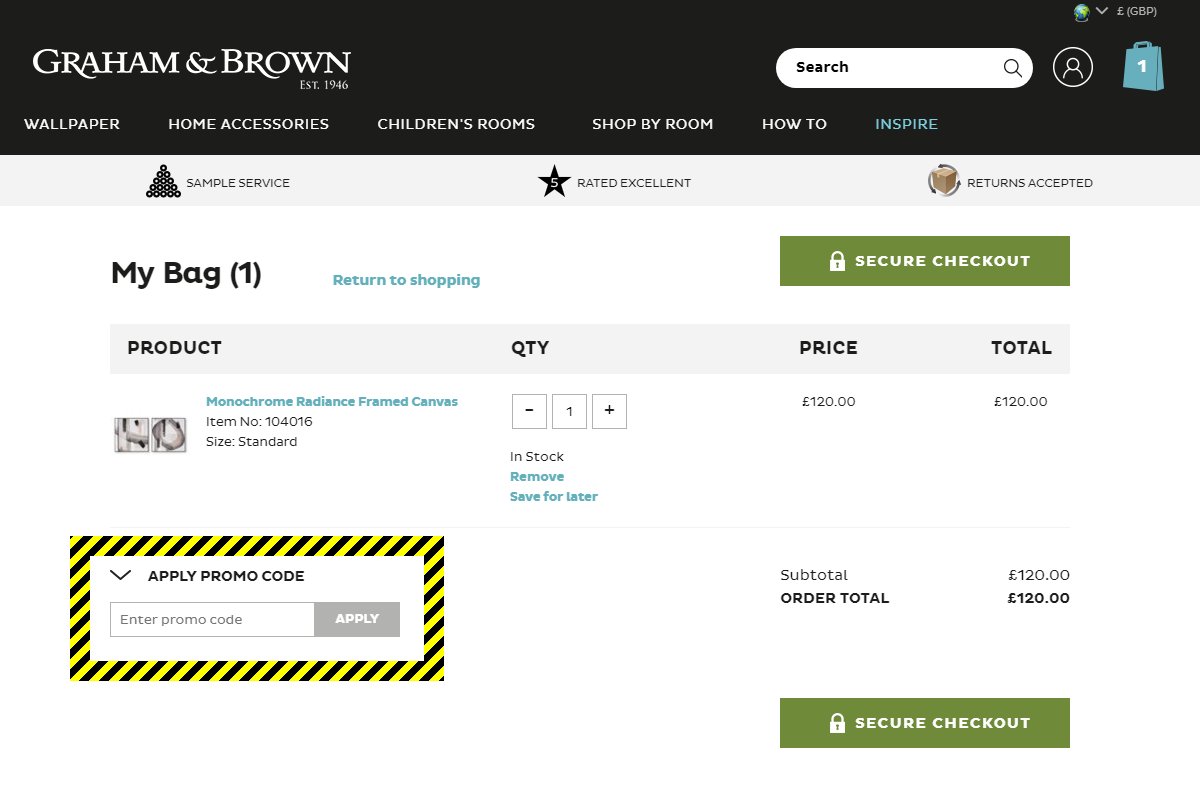1200x800 pixels.
Task: Click the Sample Service swatch pyramid icon
Action: pos(163,182)
